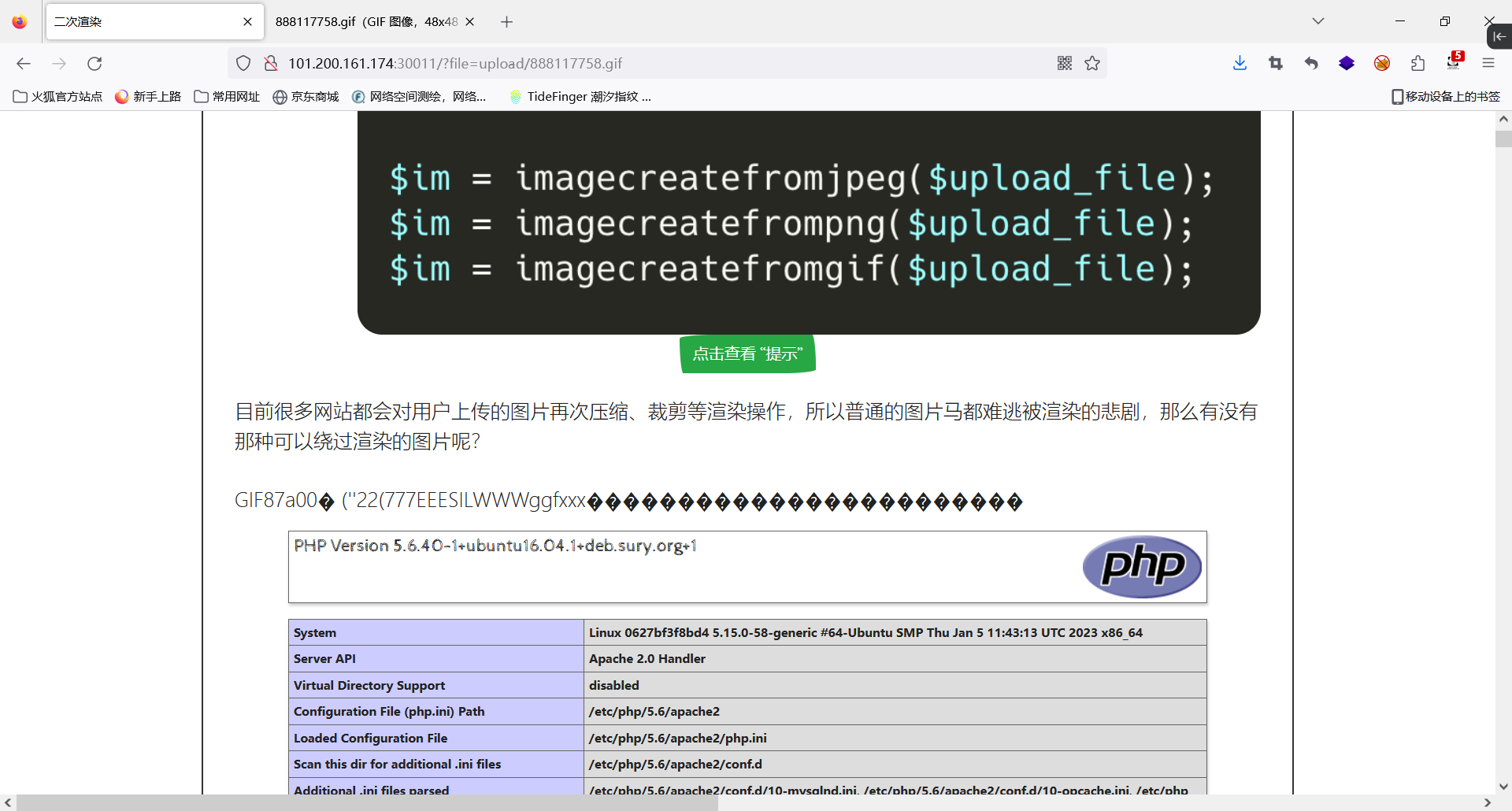The image size is (1512, 811).
Task: Open the orange blocked-circle extension icon
Action: [x=1382, y=64]
